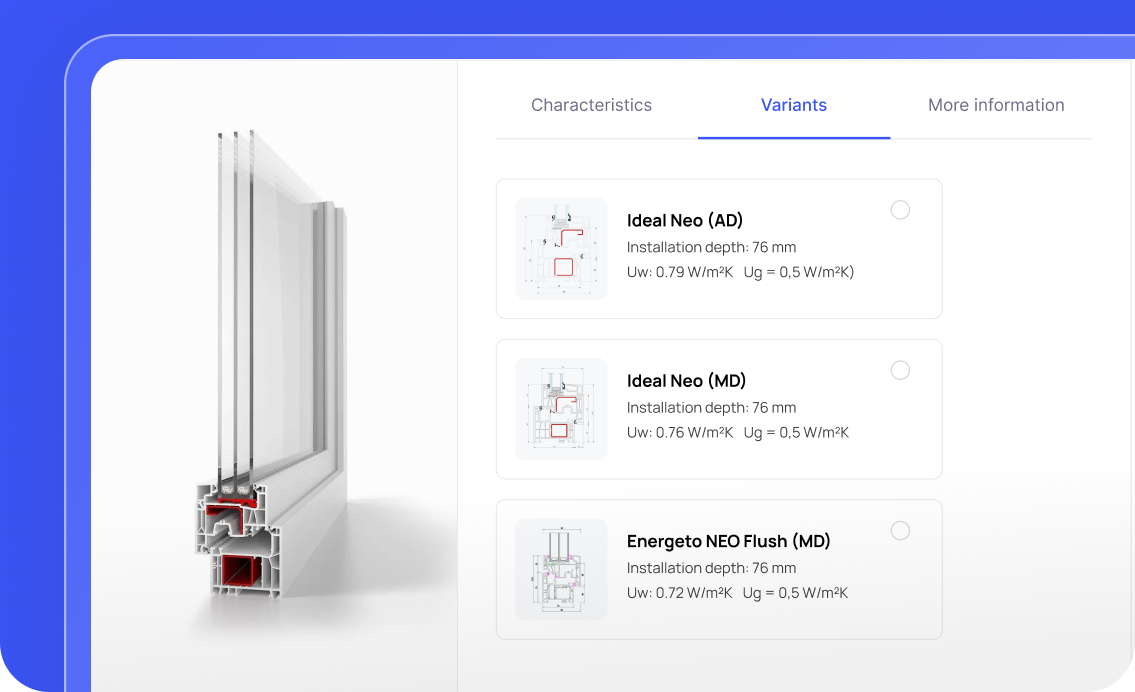This screenshot has height=692, width=1135.
Task: Open the More information tab
Action: (x=996, y=105)
